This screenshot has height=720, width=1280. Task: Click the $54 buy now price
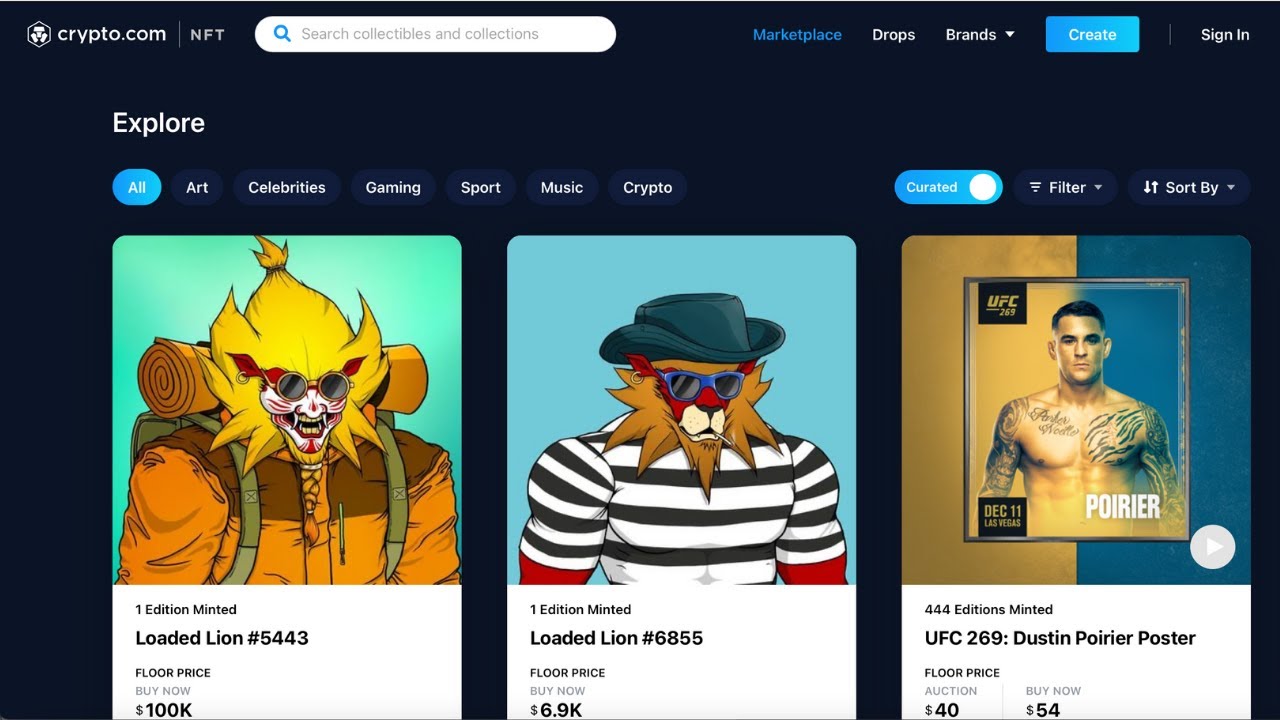1043,710
